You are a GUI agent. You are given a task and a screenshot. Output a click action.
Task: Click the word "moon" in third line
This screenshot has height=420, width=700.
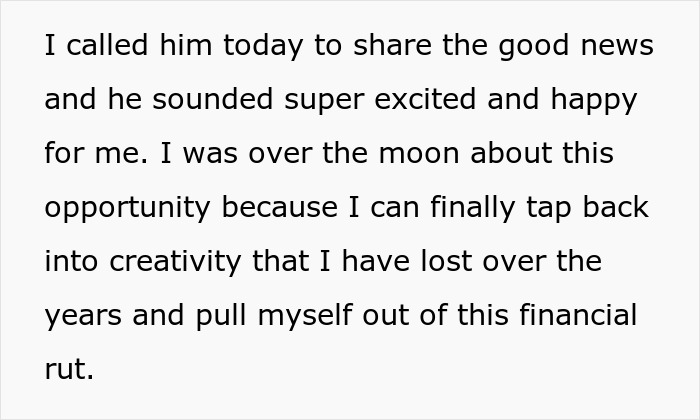[419, 155]
